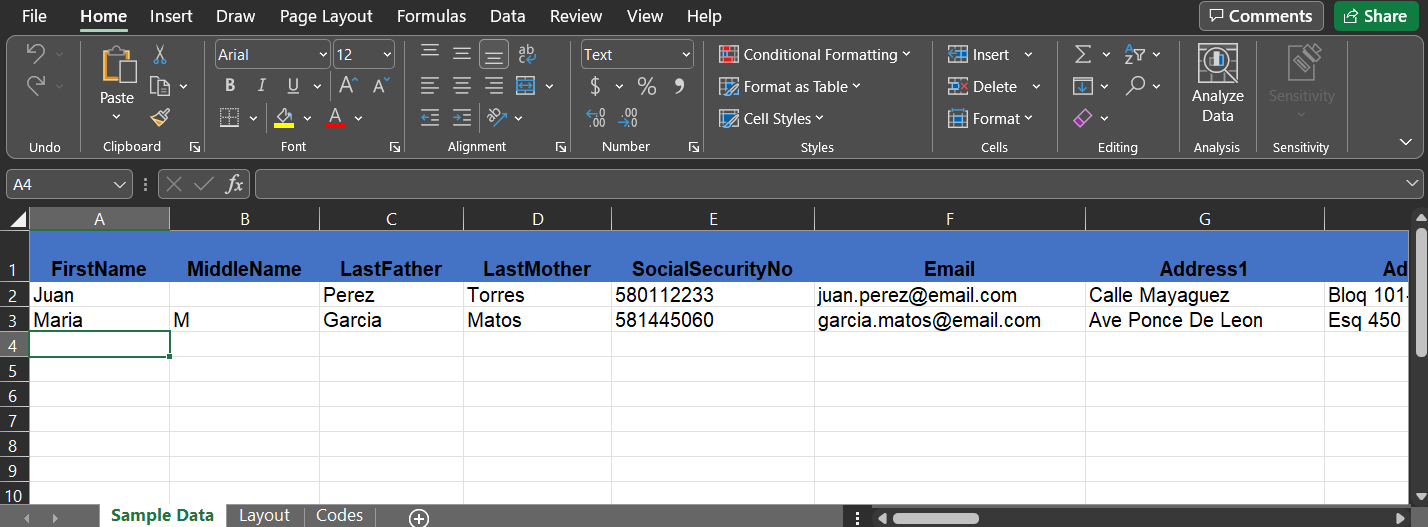The height and width of the screenshot is (527, 1428).
Task: Expand the Name Box A4 dropdown
Action: pos(120,184)
